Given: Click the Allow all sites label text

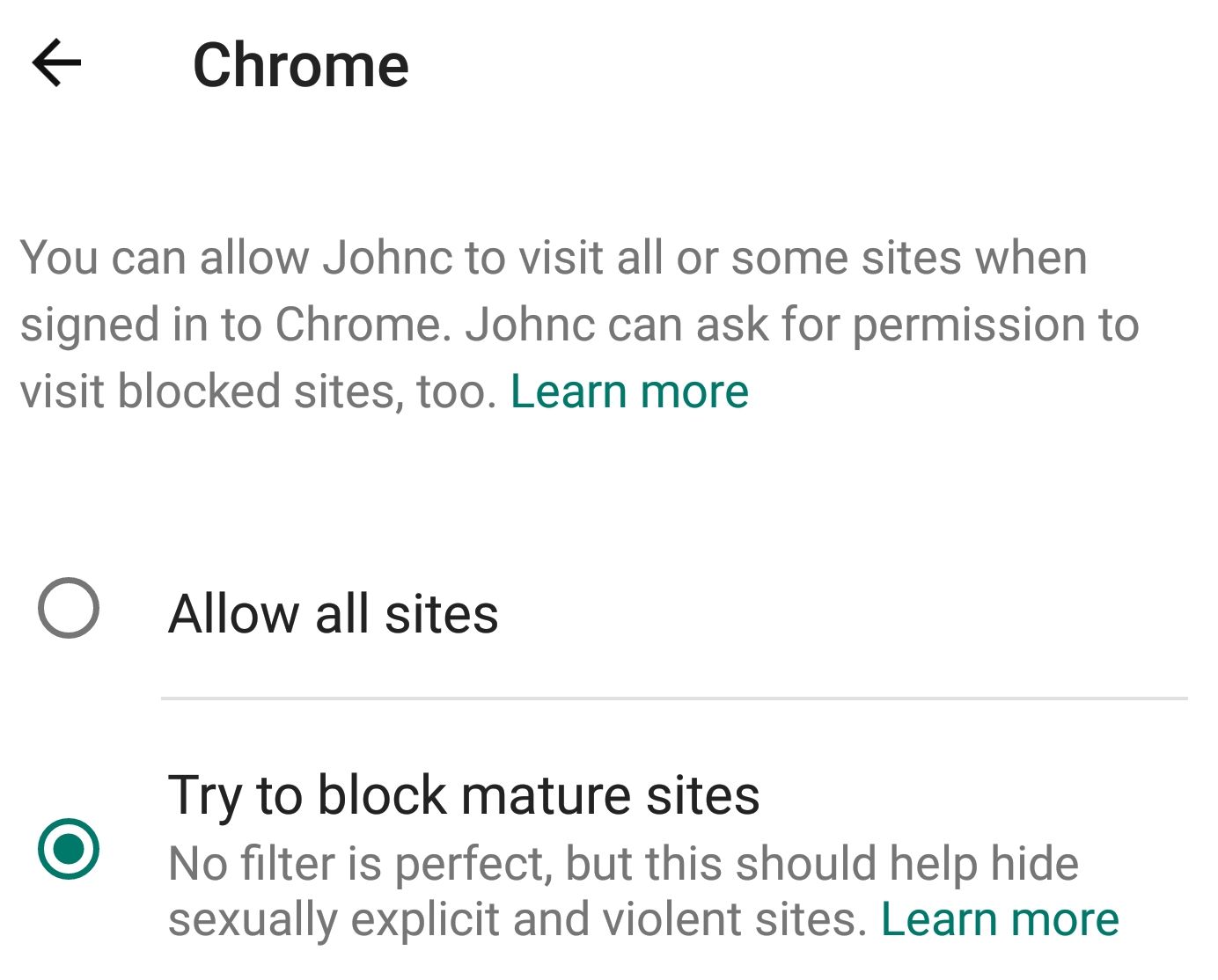Looking at the screenshot, I should pos(333,613).
